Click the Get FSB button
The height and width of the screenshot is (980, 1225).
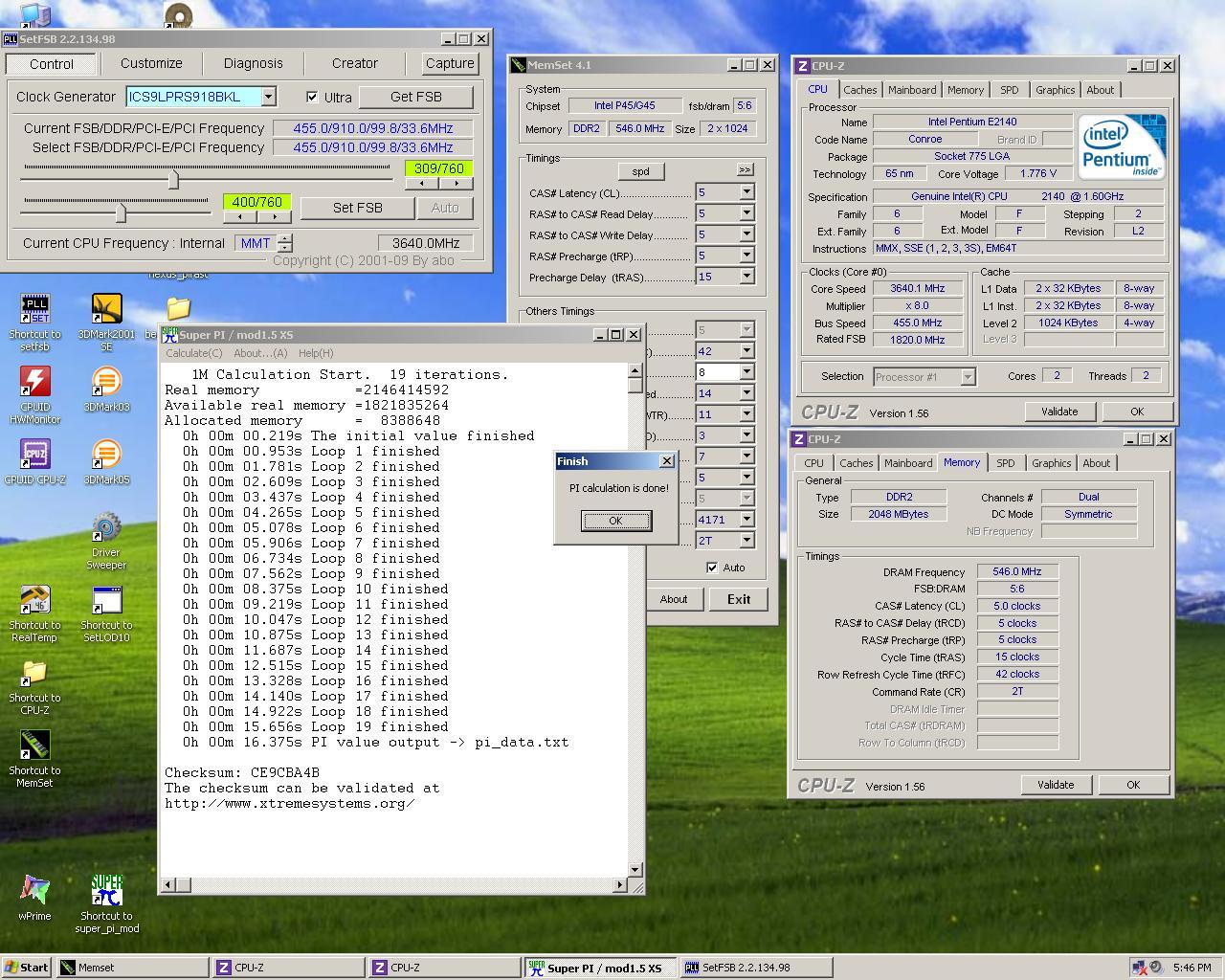pos(416,97)
